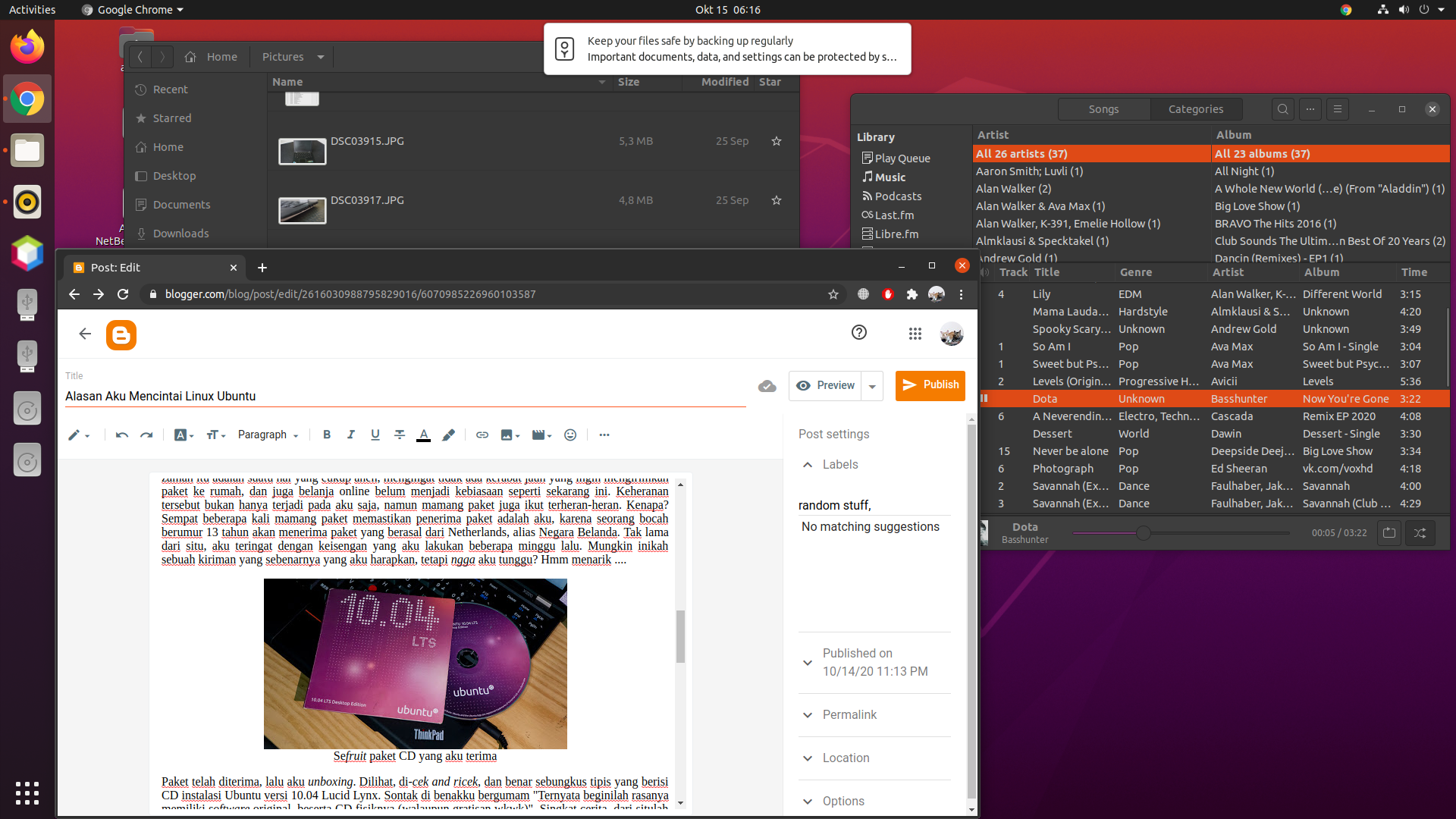Open Rhythmbox from the Ubuntu dock
This screenshot has height=819, width=1456.
point(27,202)
